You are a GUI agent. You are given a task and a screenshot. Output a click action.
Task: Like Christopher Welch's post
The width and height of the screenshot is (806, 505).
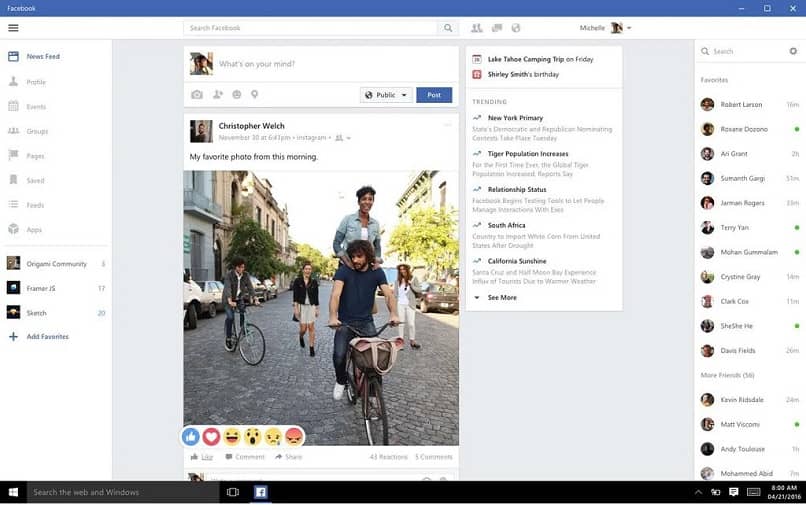[202, 457]
